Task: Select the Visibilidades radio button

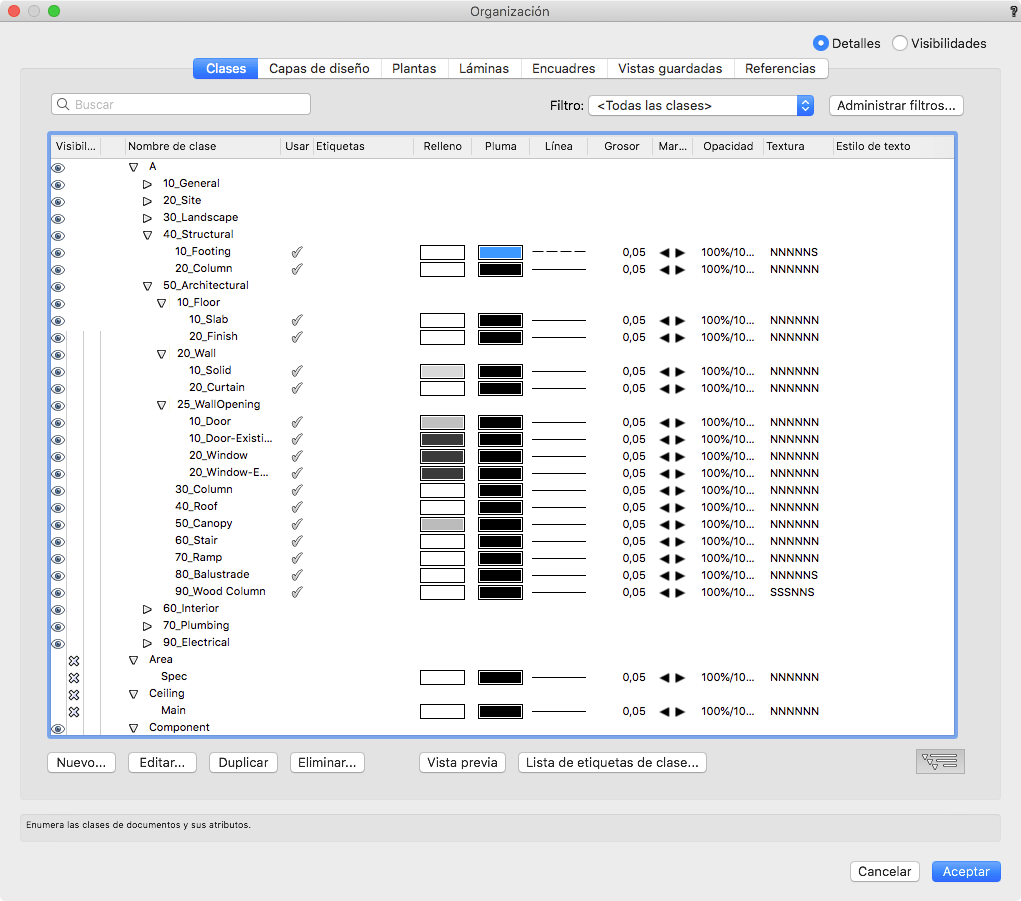Action: (900, 43)
